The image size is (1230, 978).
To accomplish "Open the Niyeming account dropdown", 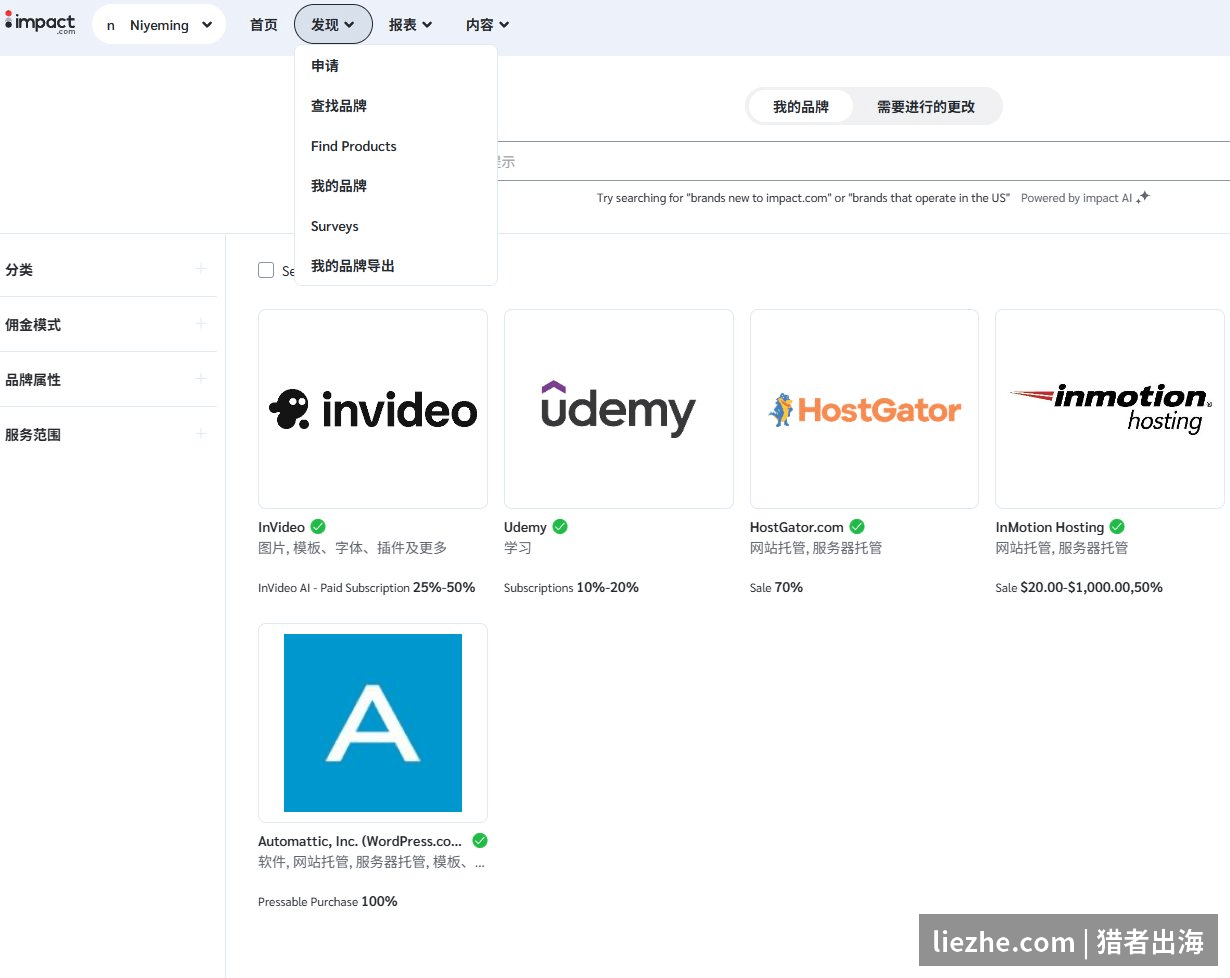I will click(x=159, y=24).
